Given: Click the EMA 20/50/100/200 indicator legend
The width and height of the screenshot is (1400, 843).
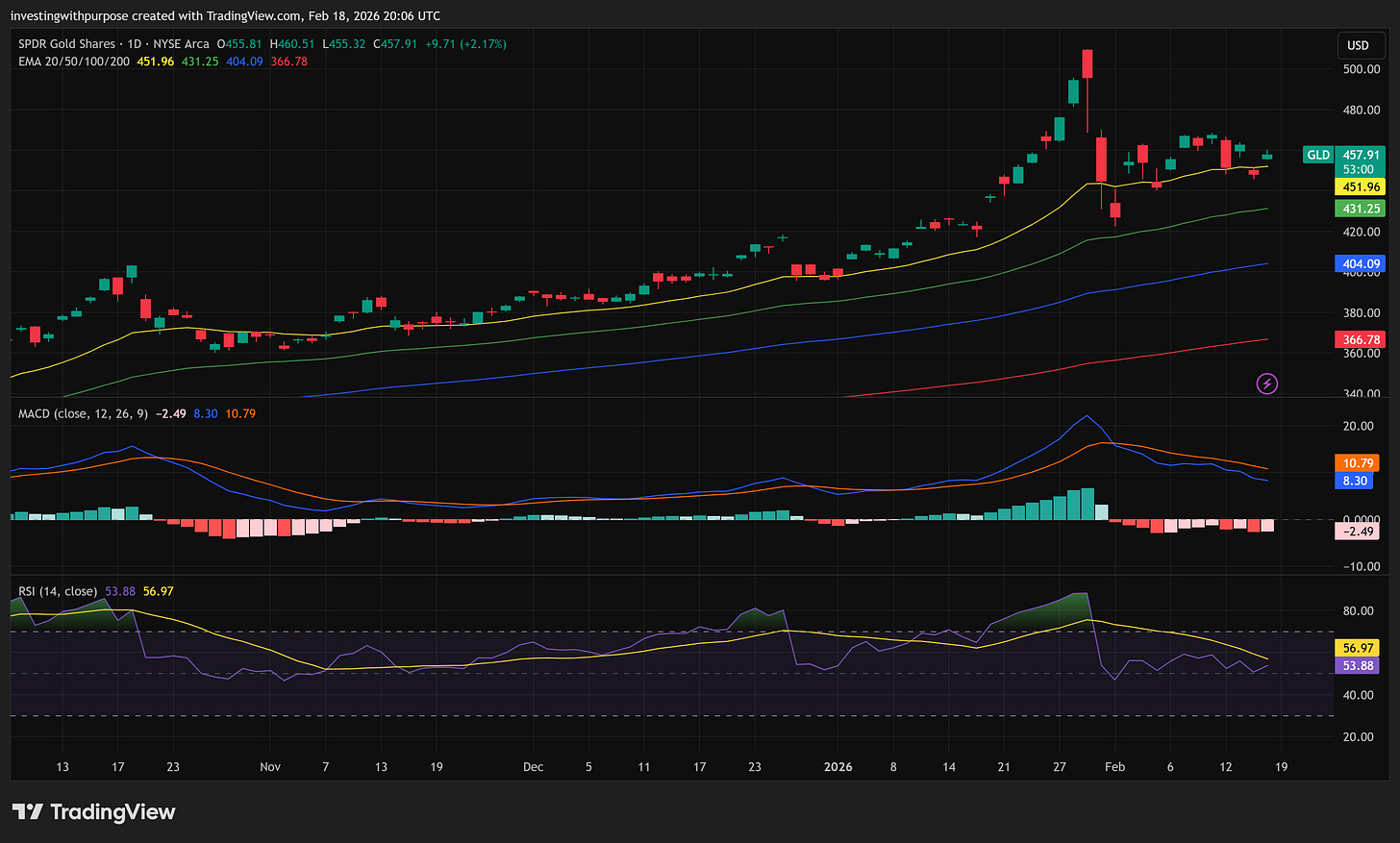Looking at the screenshot, I should (74, 62).
